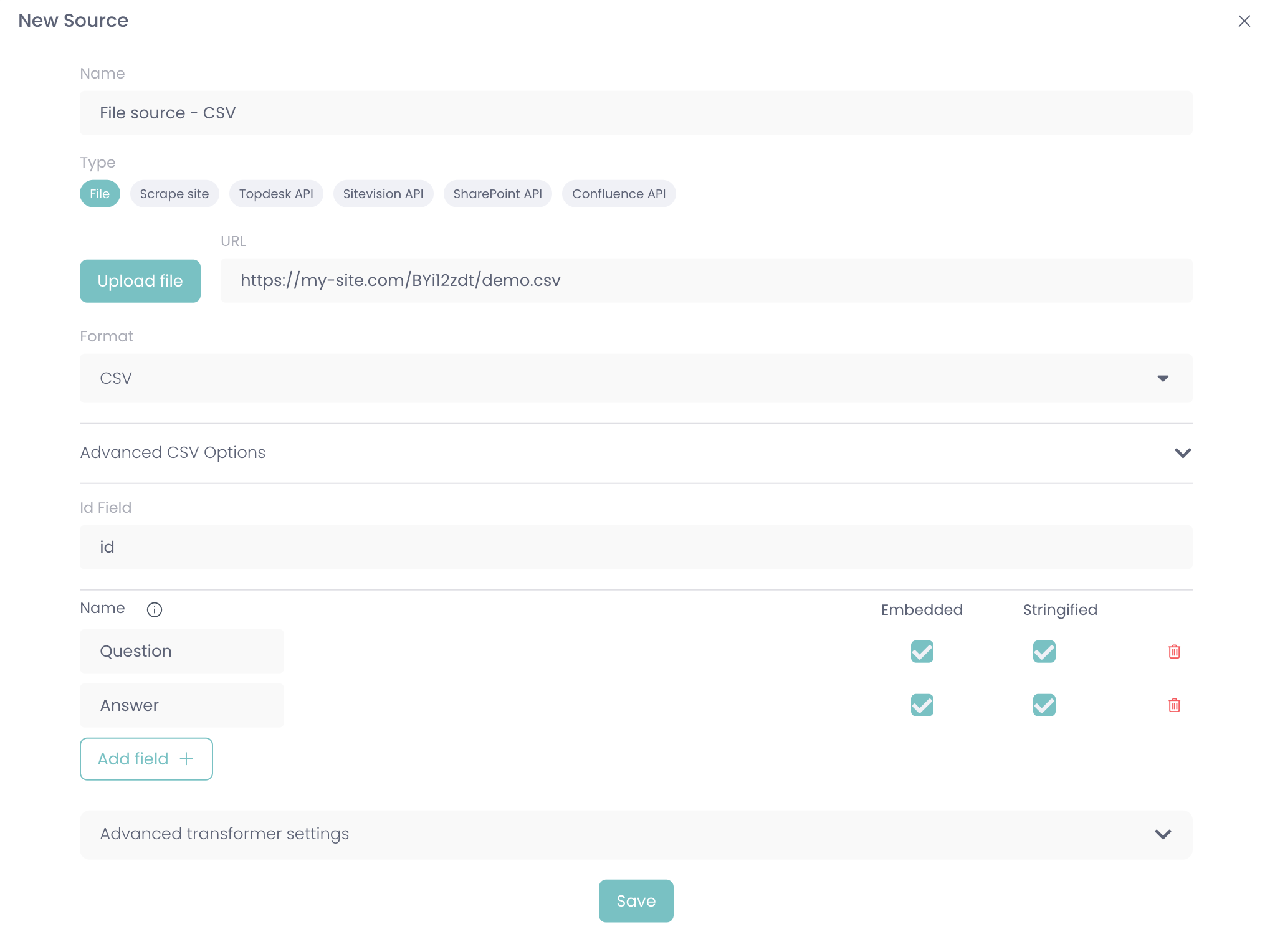The width and height of the screenshot is (1270, 952).
Task: Add a new field
Action: tap(146, 759)
